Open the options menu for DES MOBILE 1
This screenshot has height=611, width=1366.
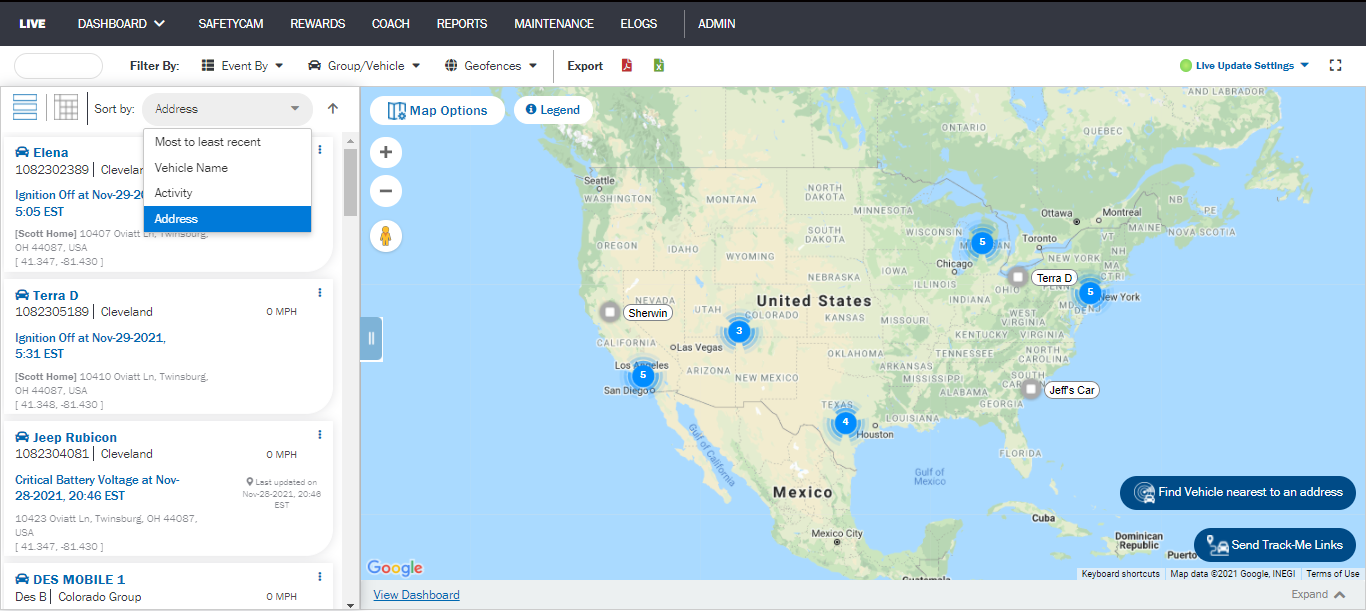(320, 577)
